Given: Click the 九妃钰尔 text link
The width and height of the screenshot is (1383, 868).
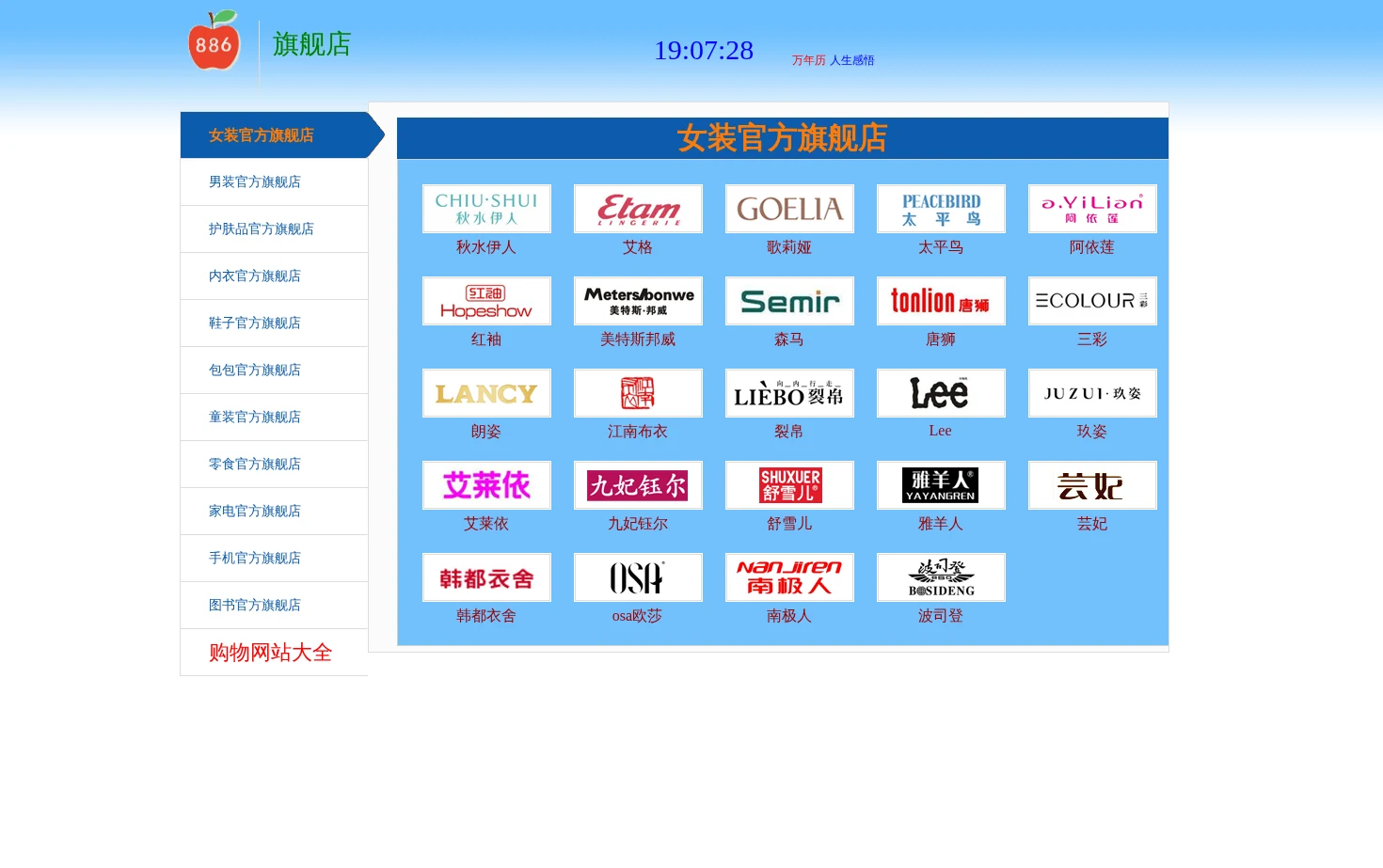Looking at the screenshot, I should [x=638, y=524].
